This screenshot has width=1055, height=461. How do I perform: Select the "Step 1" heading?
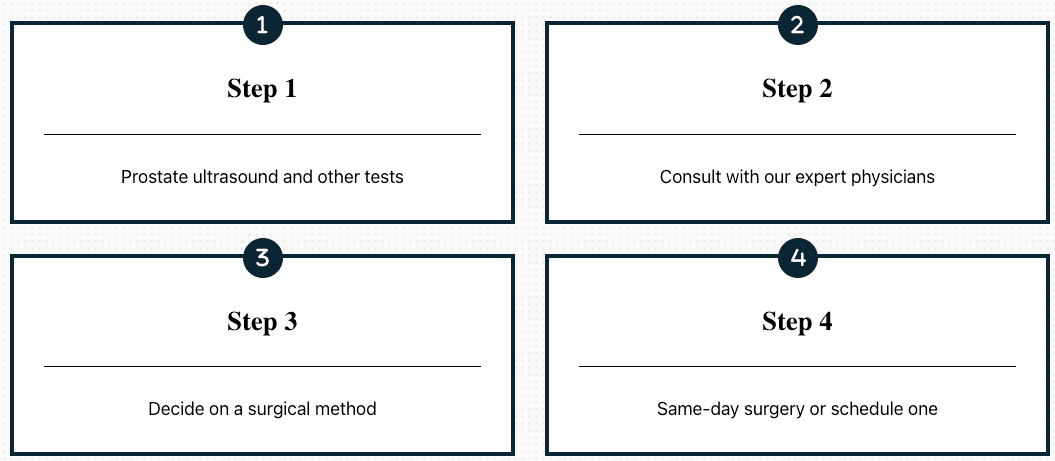(x=262, y=89)
